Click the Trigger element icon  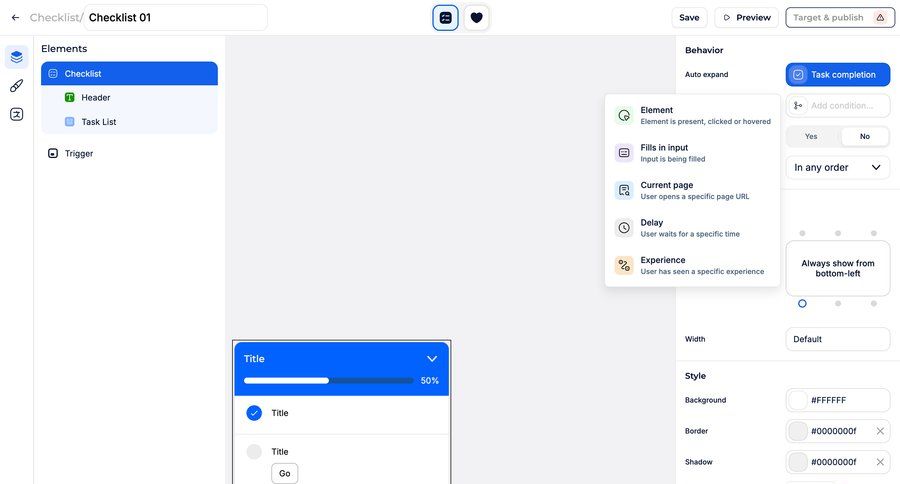point(53,153)
